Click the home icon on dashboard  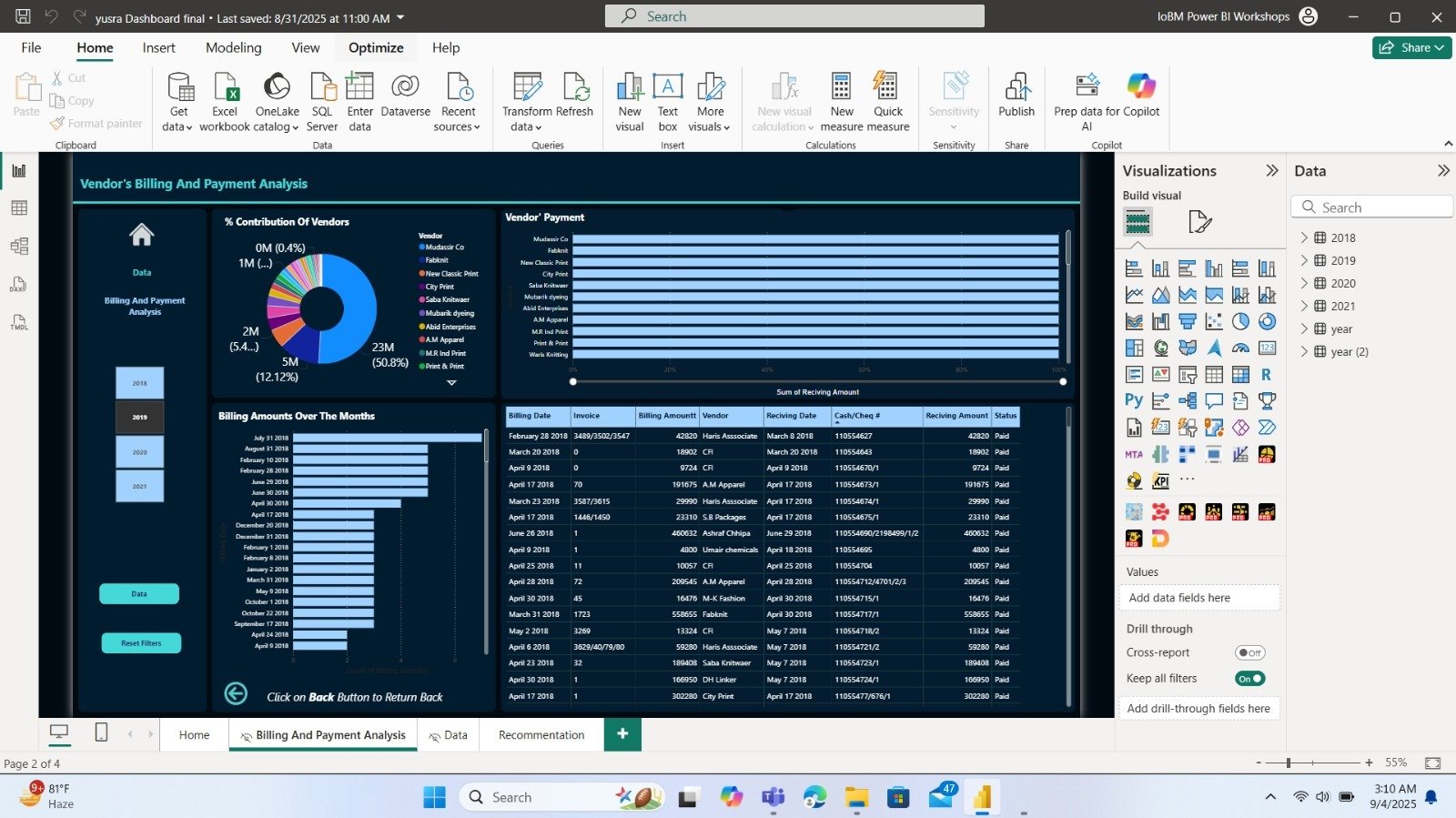pos(141,235)
